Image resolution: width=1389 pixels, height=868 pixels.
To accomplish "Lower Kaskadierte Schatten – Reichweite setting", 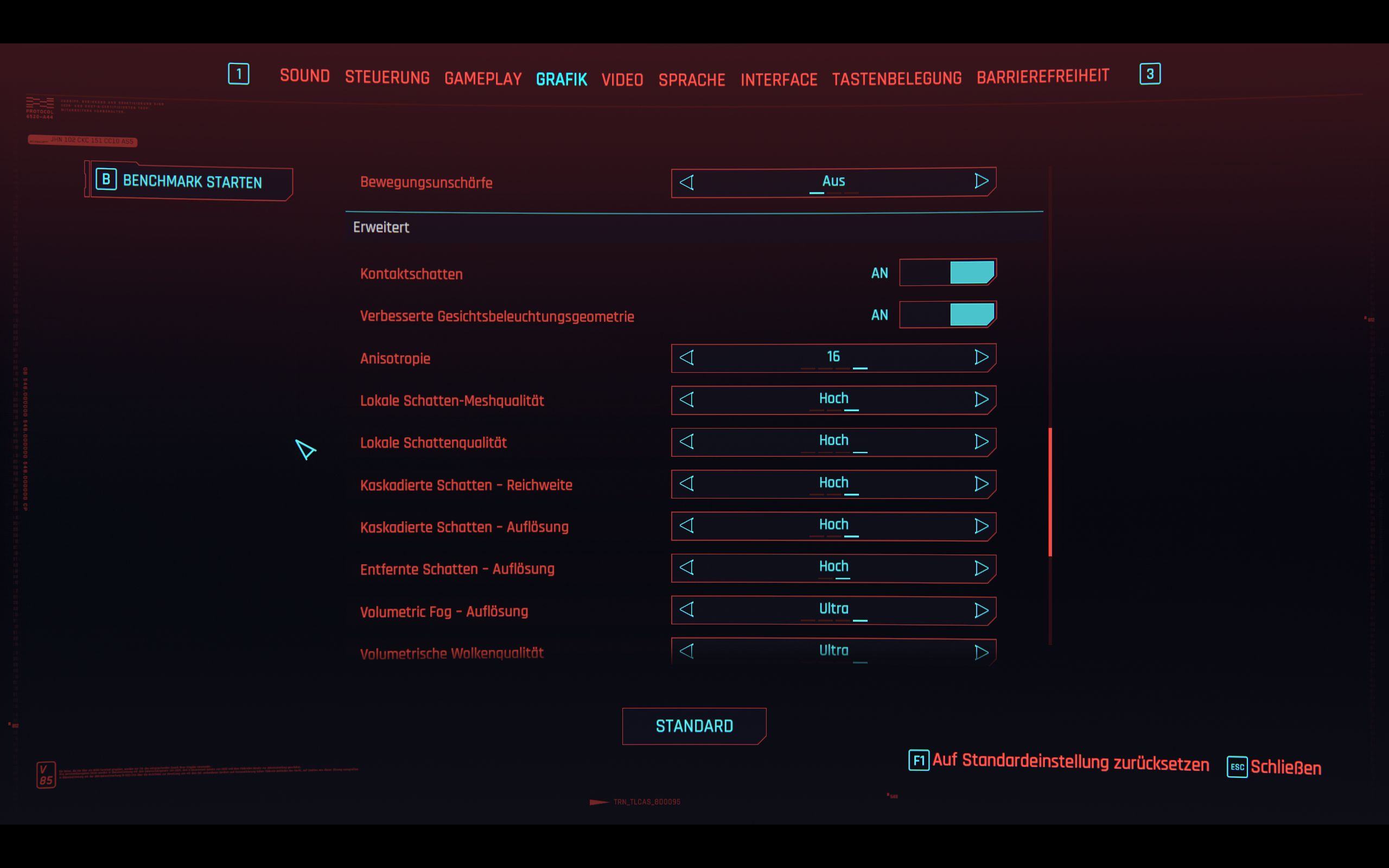I will [686, 484].
